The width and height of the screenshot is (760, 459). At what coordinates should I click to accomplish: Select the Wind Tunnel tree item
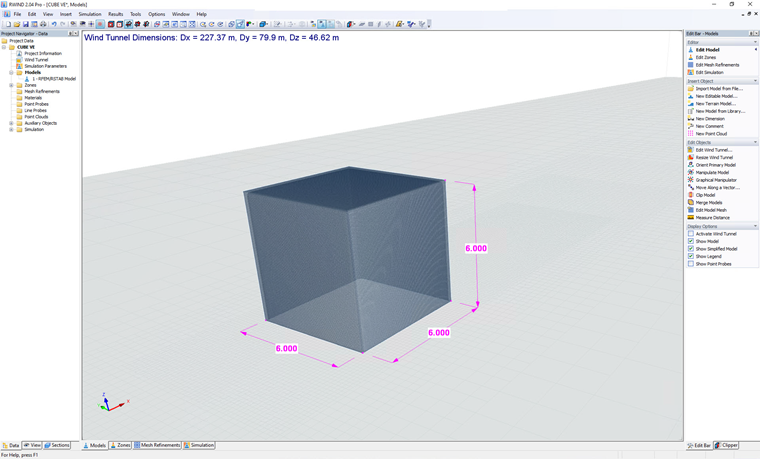pyautogui.click(x=36, y=60)
